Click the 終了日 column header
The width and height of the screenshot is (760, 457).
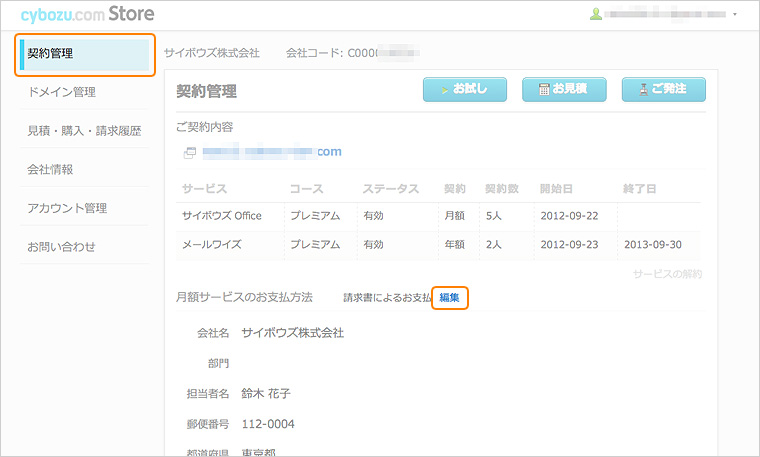pyautogui.click(x=640, y=189)
